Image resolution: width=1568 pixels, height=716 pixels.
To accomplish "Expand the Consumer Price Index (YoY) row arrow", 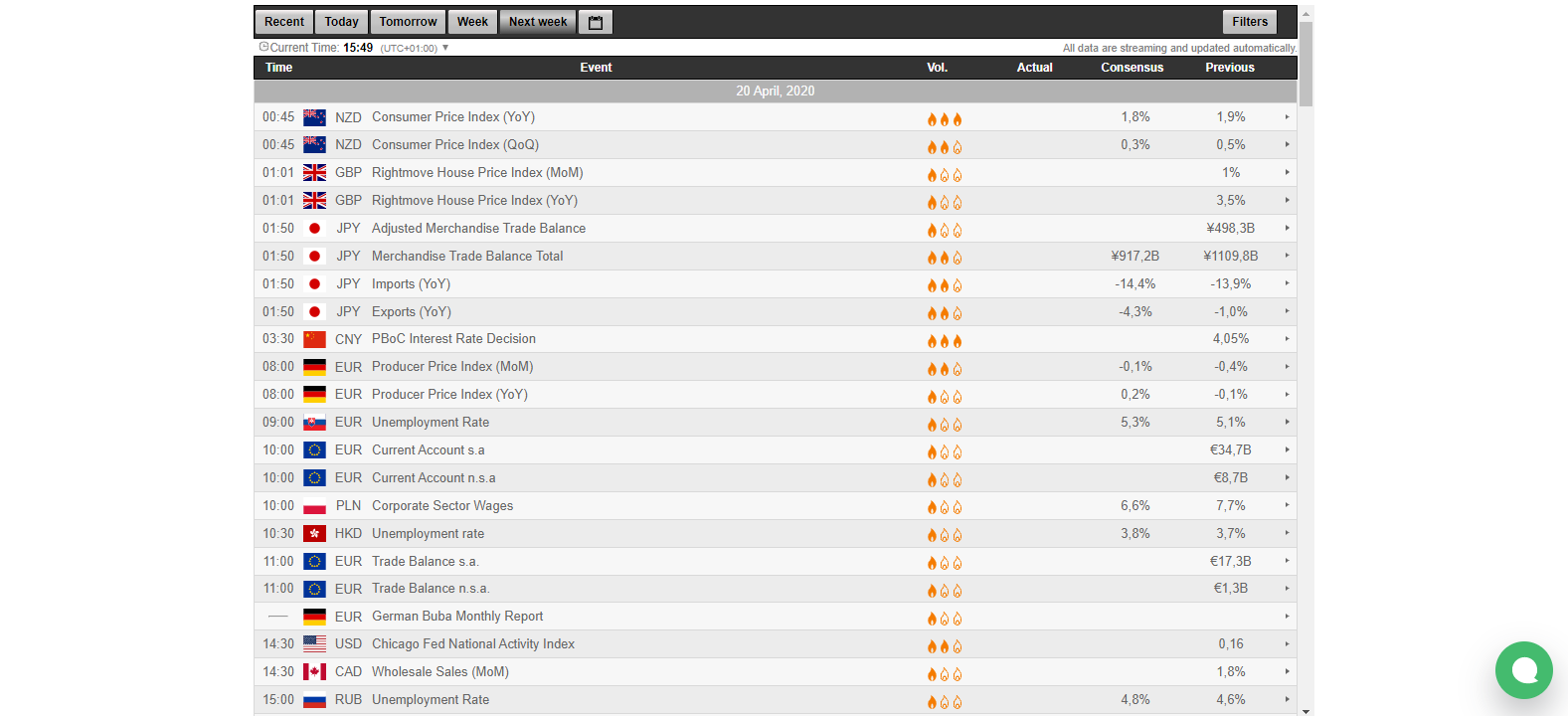I will 1287,117.
